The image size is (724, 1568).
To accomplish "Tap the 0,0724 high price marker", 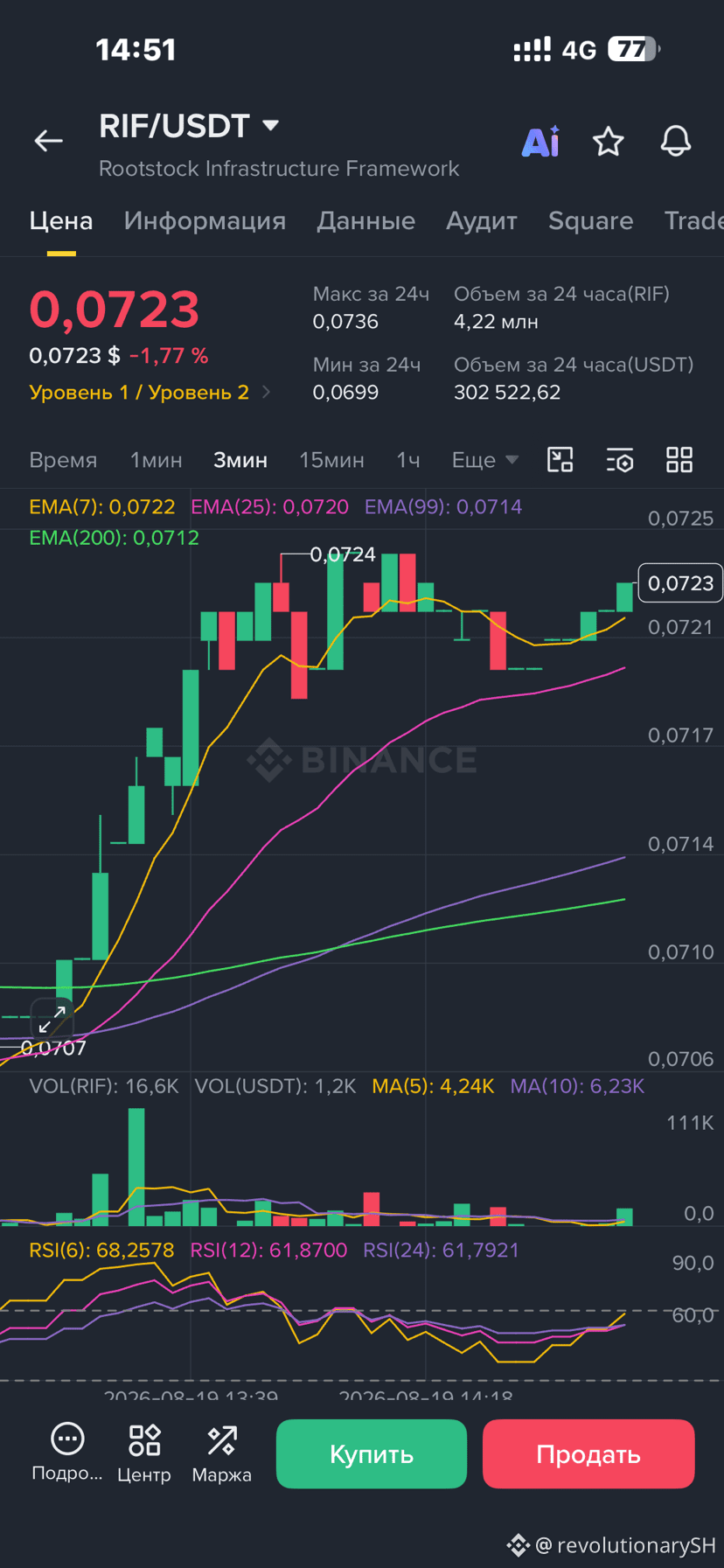I will (x=343, y=554).
